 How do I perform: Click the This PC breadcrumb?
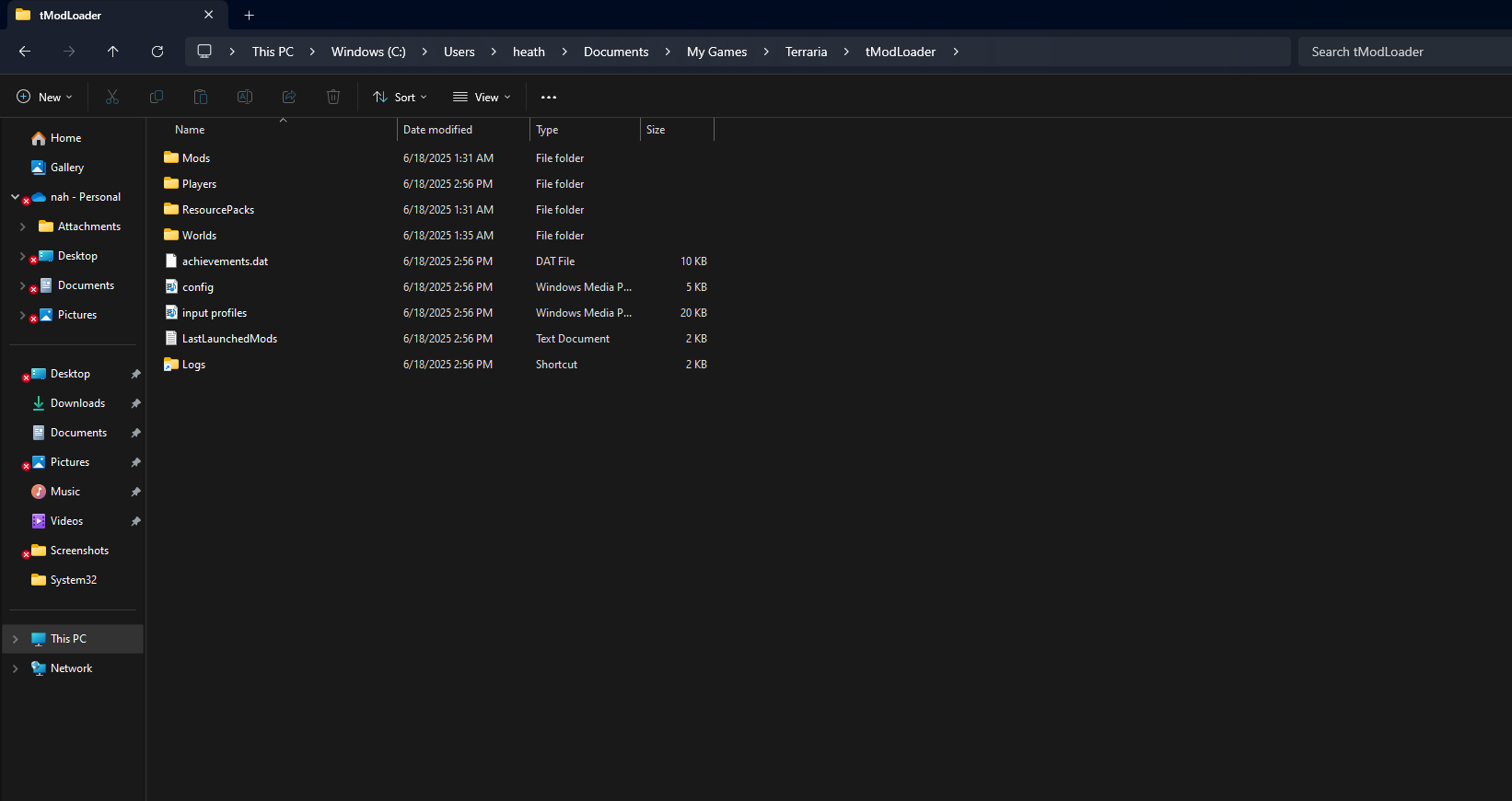pos(273,52)
